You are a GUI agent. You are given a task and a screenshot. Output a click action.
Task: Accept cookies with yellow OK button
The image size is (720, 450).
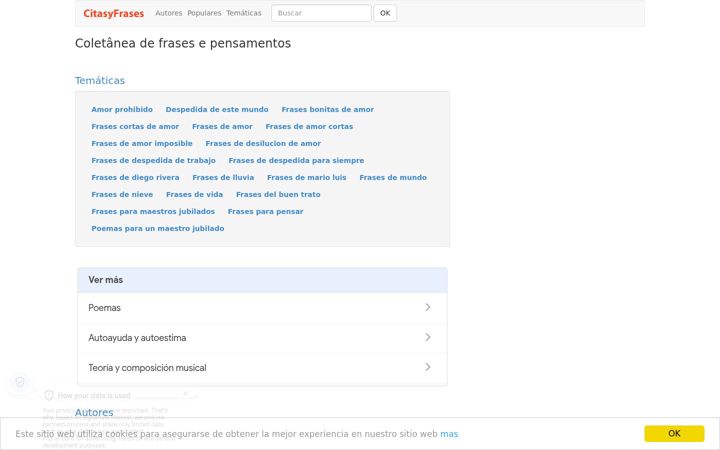(674, 433)
